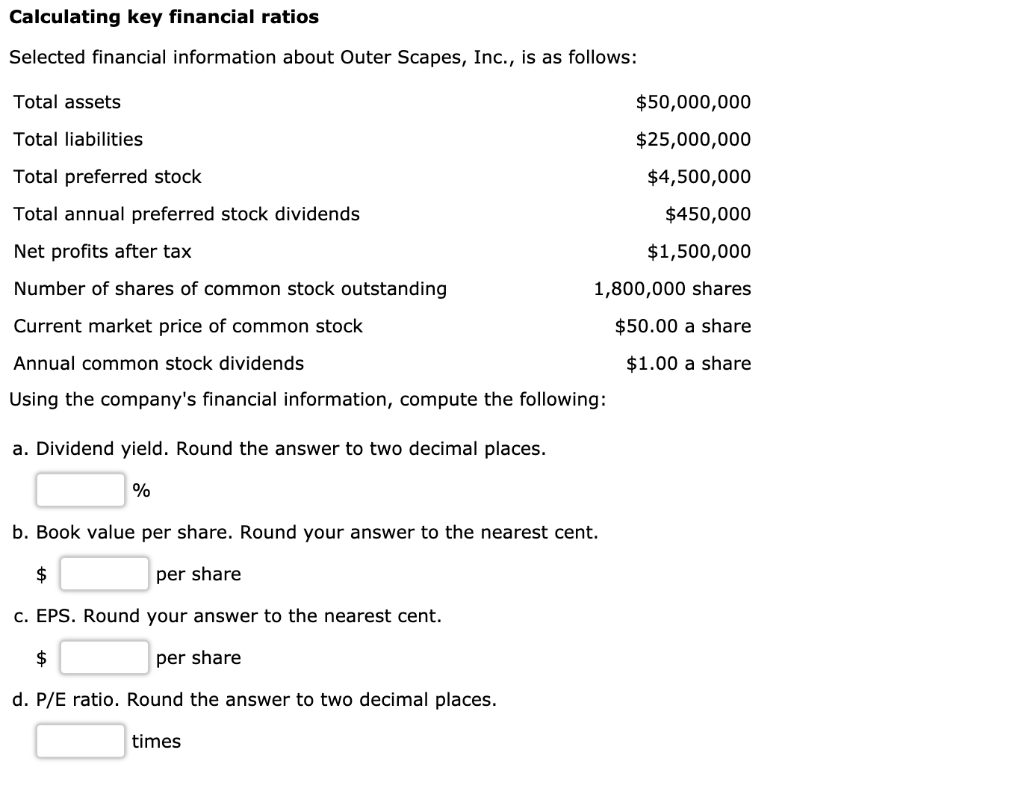Viewport: 1024px width, 794px height.
Task: Click the P/E ratio times input box
Action: [79, 740]
